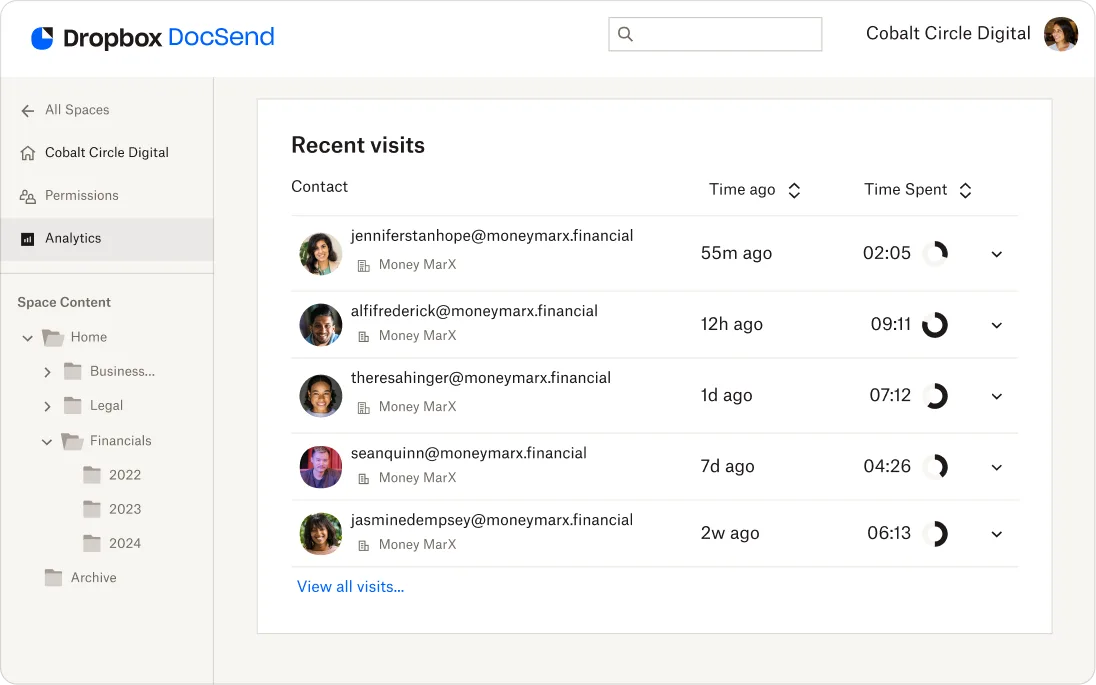Open Cobalt Circle Digital from the sidebar
Viewport: 1096px width, 685px height.
[105, 152]
